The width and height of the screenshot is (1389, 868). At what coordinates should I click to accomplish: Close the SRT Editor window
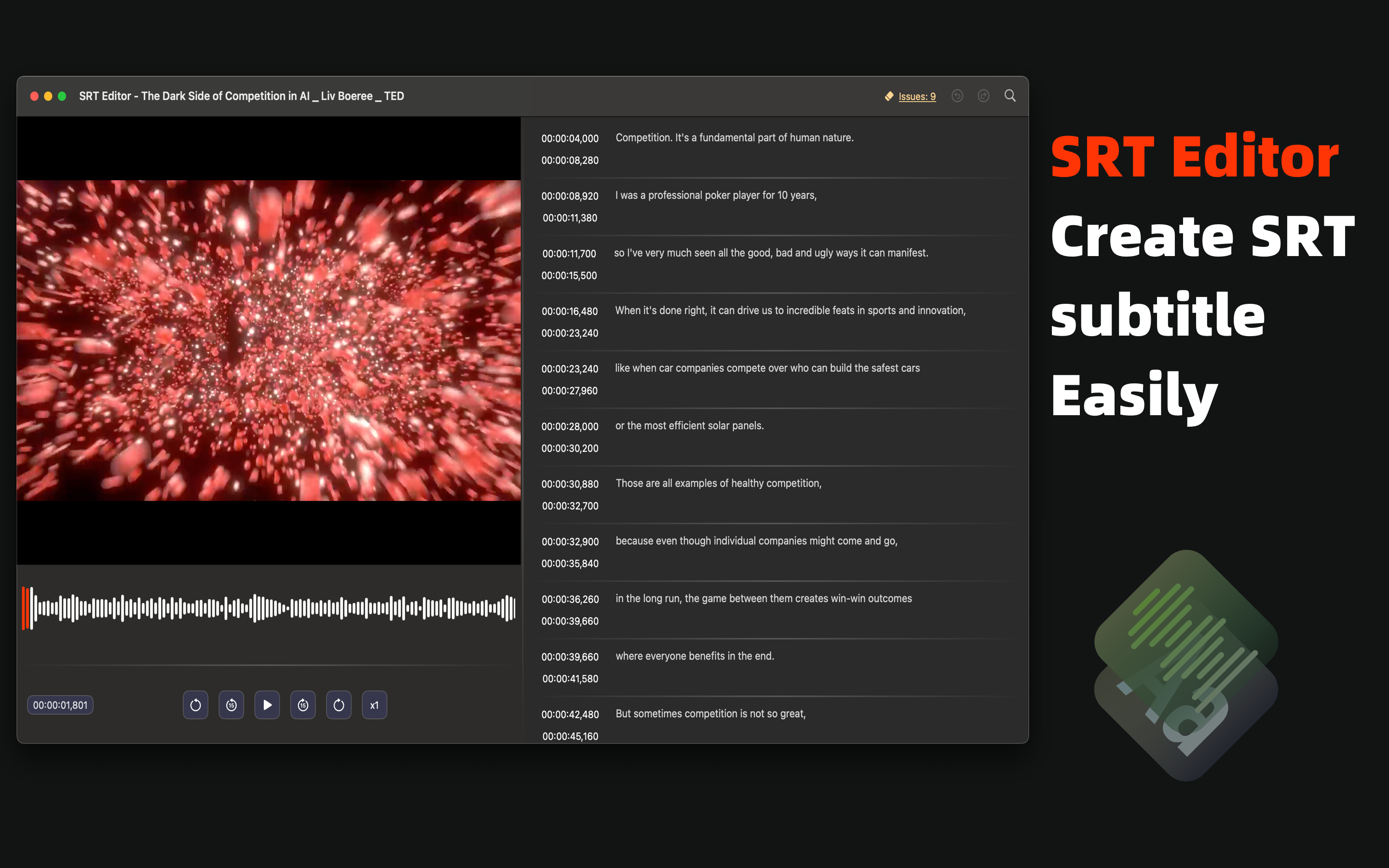coord(34,96)
